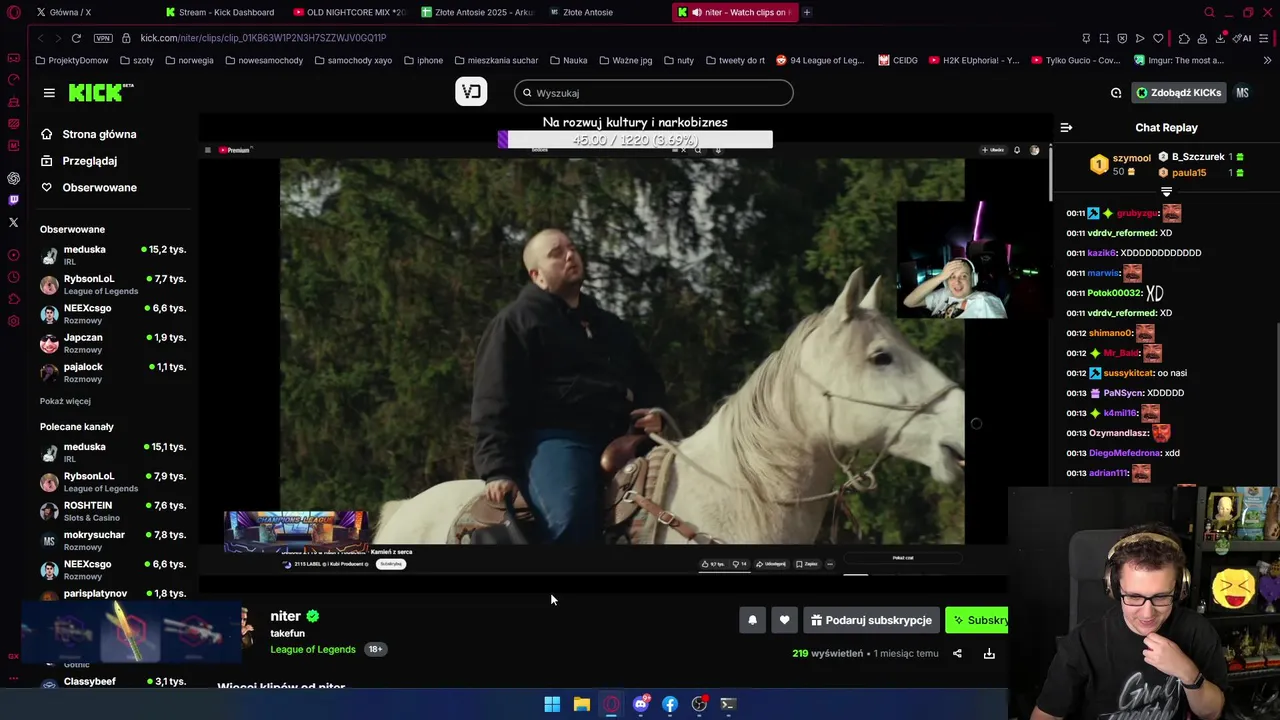Open Opera GX logo menu
1280x720 pixels.
pyautogui.click(x=13, y=12)
